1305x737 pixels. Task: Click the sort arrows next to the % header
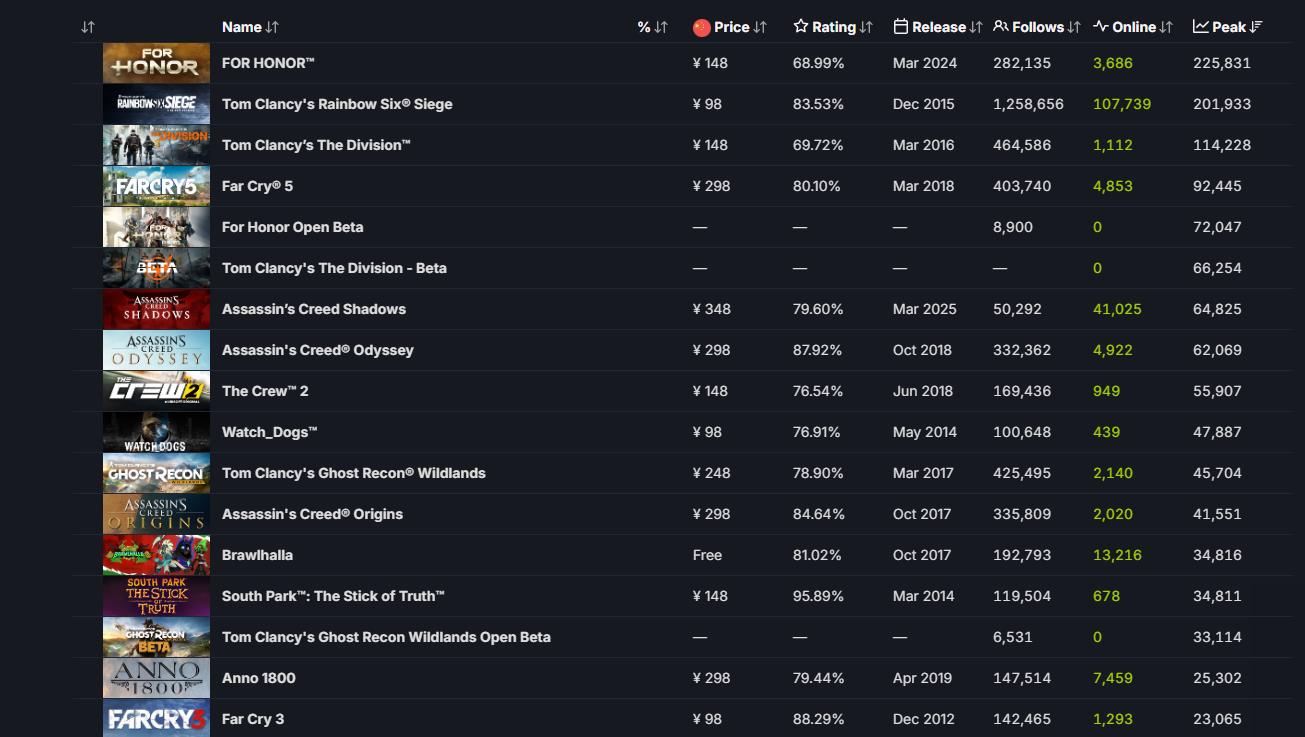point(661,27)
